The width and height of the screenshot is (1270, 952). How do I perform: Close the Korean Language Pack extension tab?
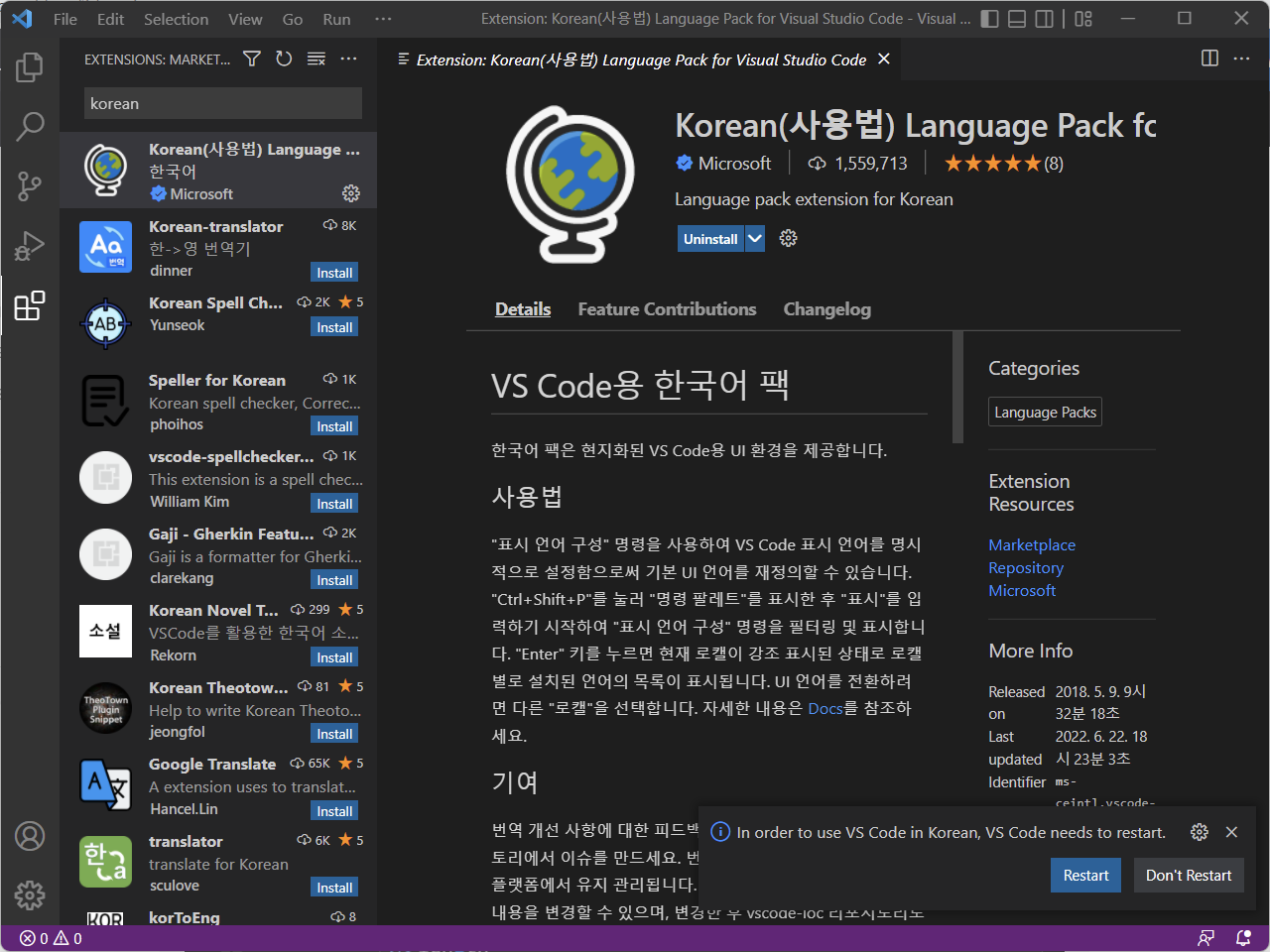[884, 59]
